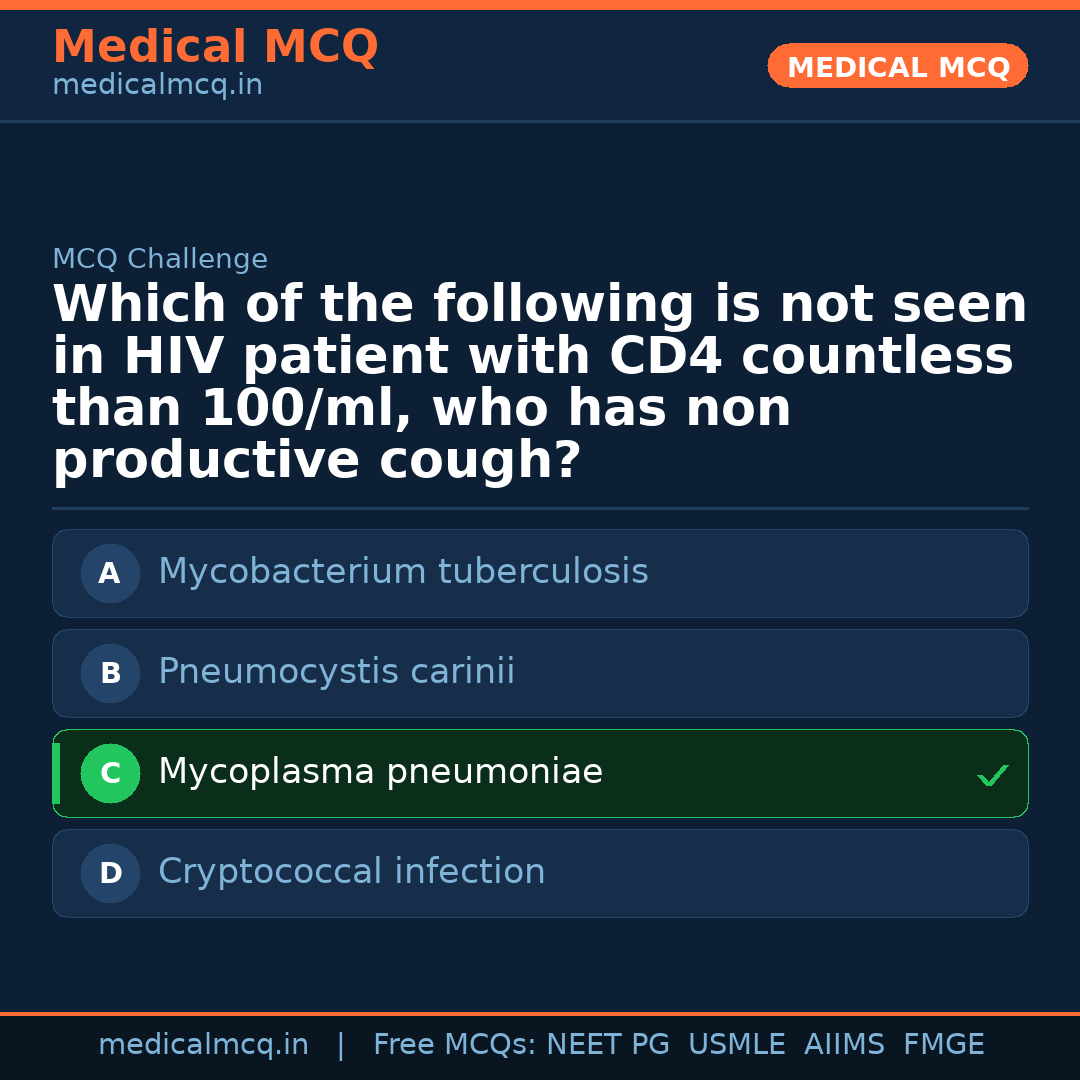Choose the letter D option circle

(x=110, y=874)
